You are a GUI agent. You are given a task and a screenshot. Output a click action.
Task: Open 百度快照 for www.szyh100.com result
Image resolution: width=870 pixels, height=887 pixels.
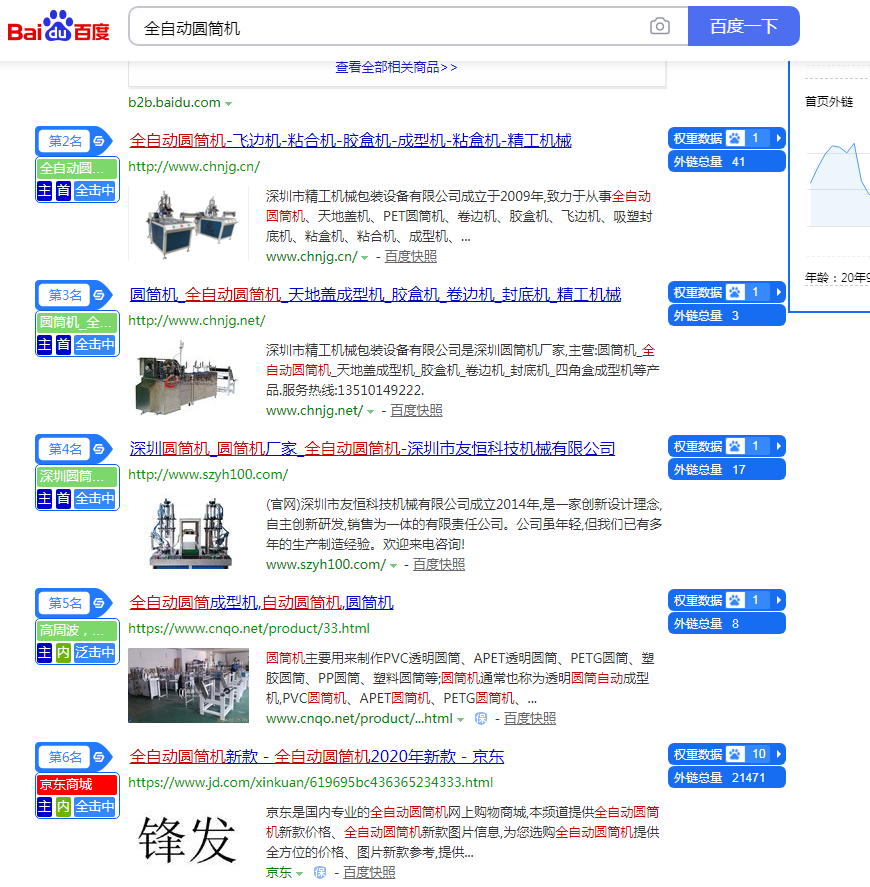(x=439, y=564)
